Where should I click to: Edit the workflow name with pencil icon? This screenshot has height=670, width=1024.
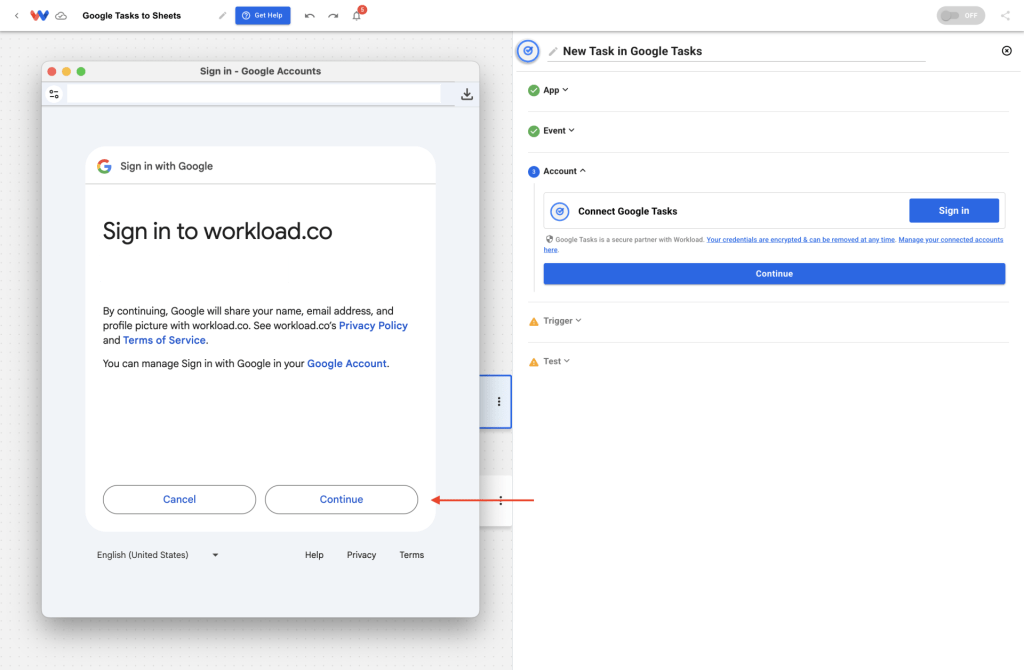(x=222, y=16)
